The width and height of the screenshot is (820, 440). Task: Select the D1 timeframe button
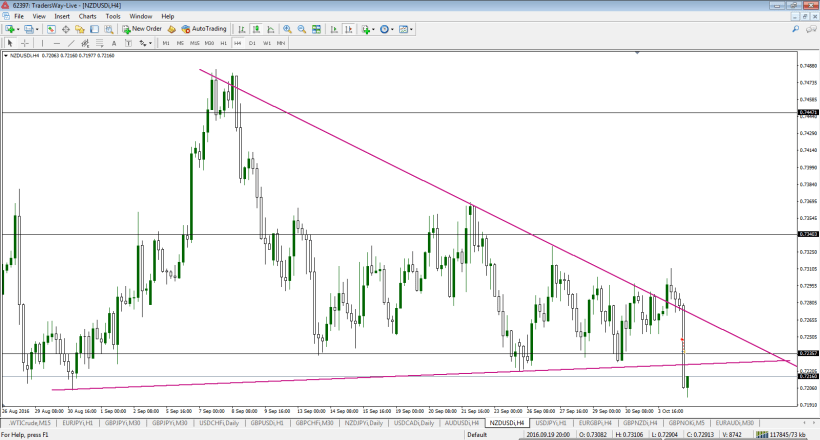click(x=252, y=43)
